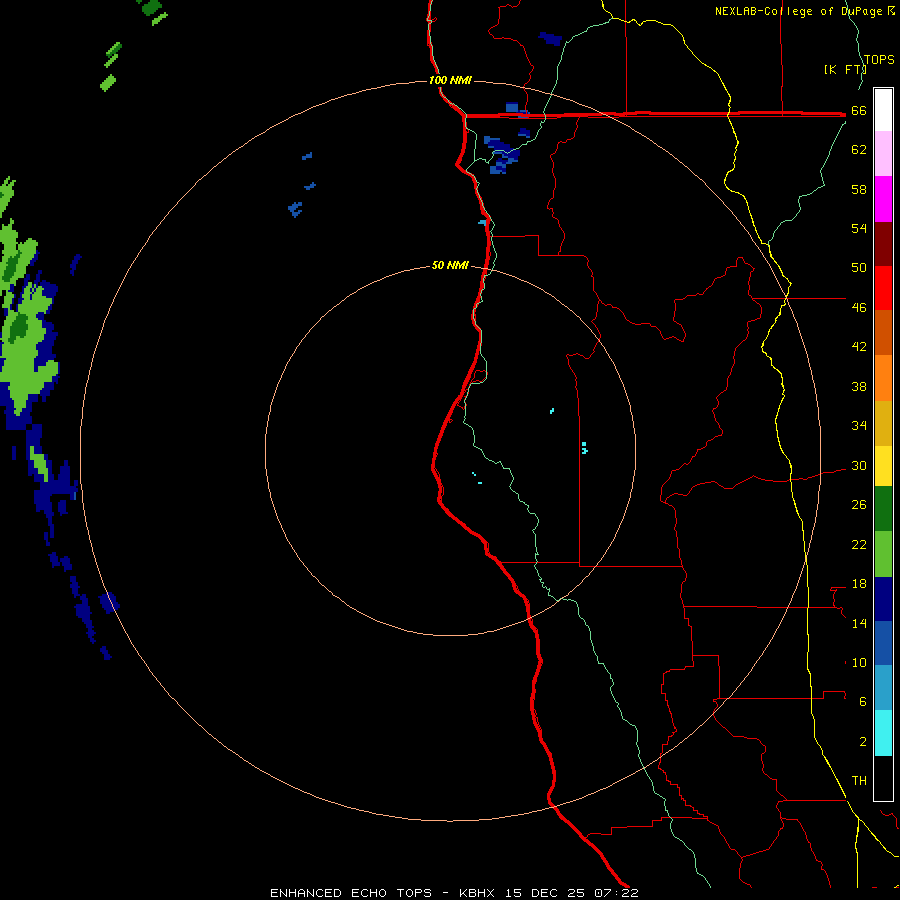
Task: Click the "26" legend value
Action: coord(859,505)
